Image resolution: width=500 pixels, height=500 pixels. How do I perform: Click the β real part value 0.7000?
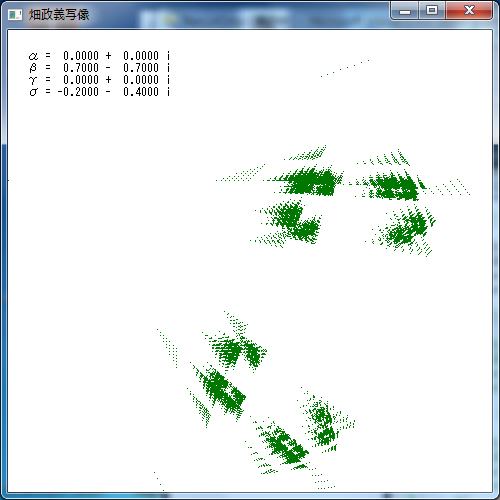pos(81,68)
